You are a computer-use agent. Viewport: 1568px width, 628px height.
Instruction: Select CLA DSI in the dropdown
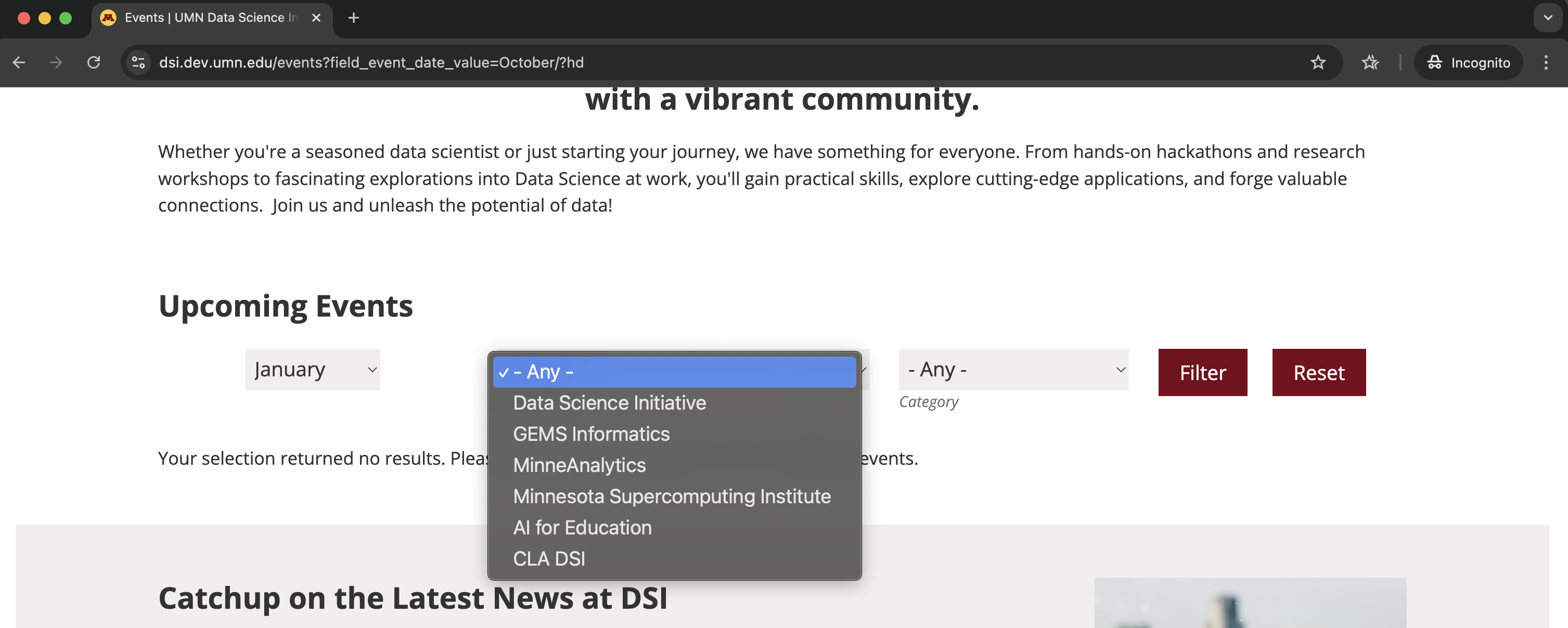pos(549,559)
